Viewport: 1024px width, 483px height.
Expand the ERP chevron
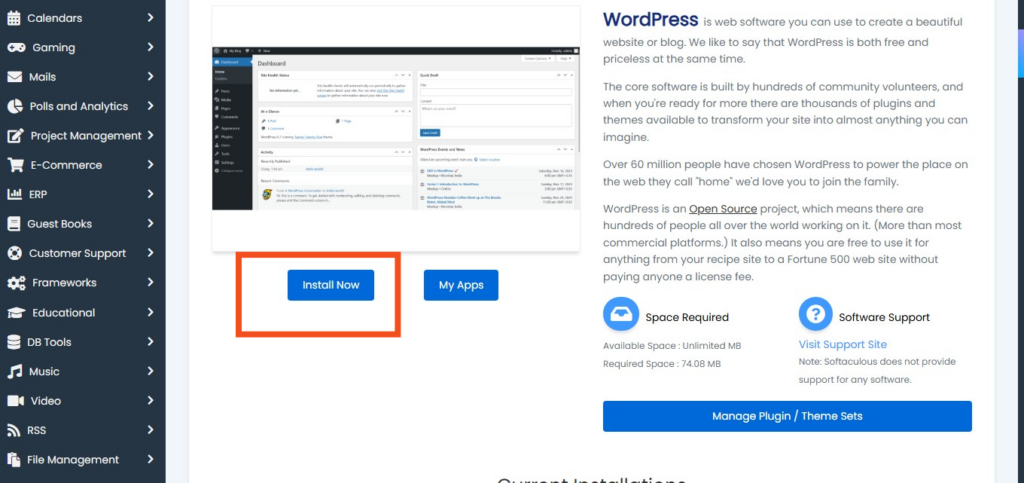[151, 194]
